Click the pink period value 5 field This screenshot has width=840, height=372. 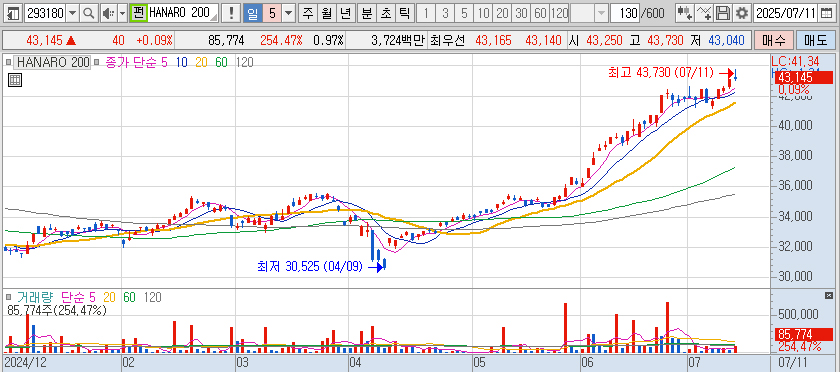273,13
